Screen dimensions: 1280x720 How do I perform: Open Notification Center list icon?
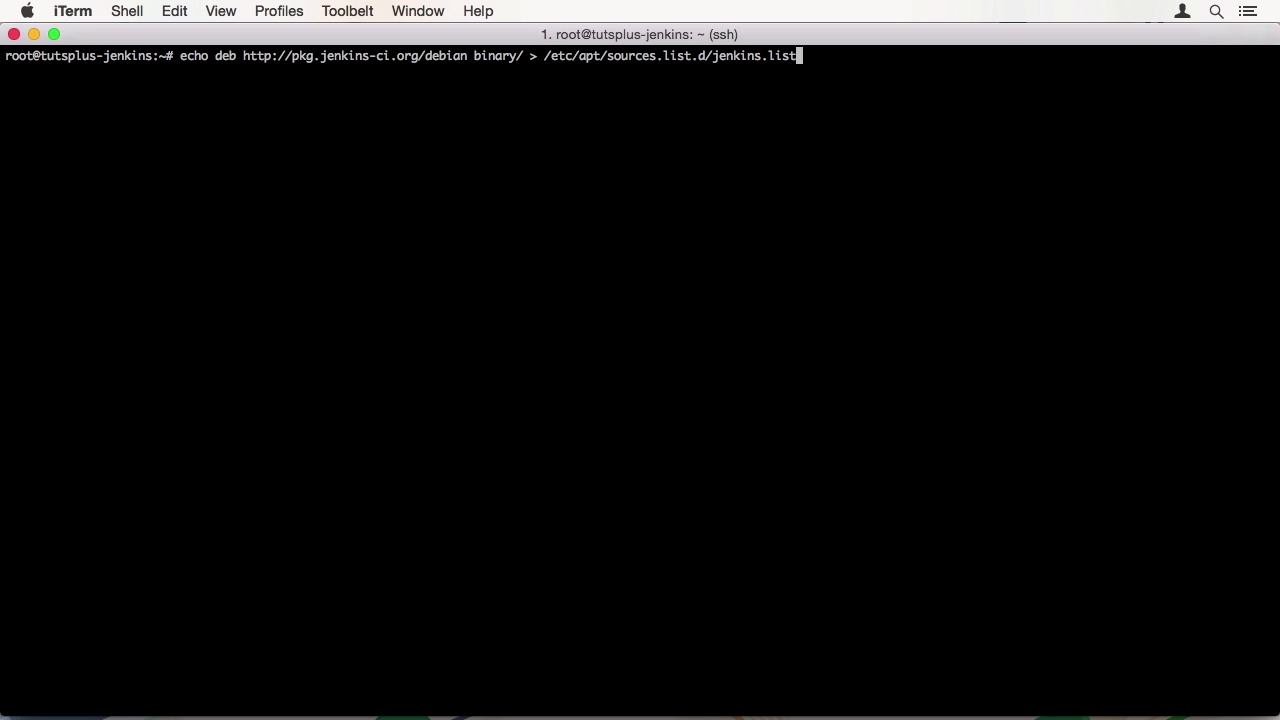coord(1248,11)
